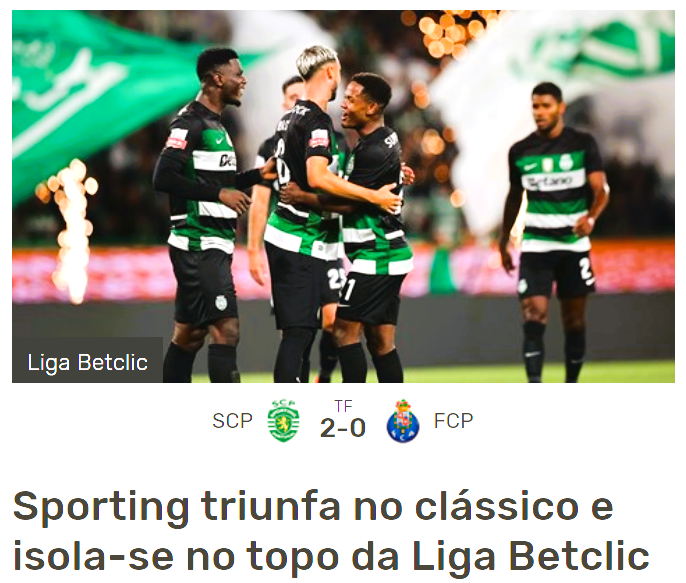Image resolution: width=686 pixels, height=583 pixels.
Task: Click the purple TF status label
Action: [x=343, y=406]
